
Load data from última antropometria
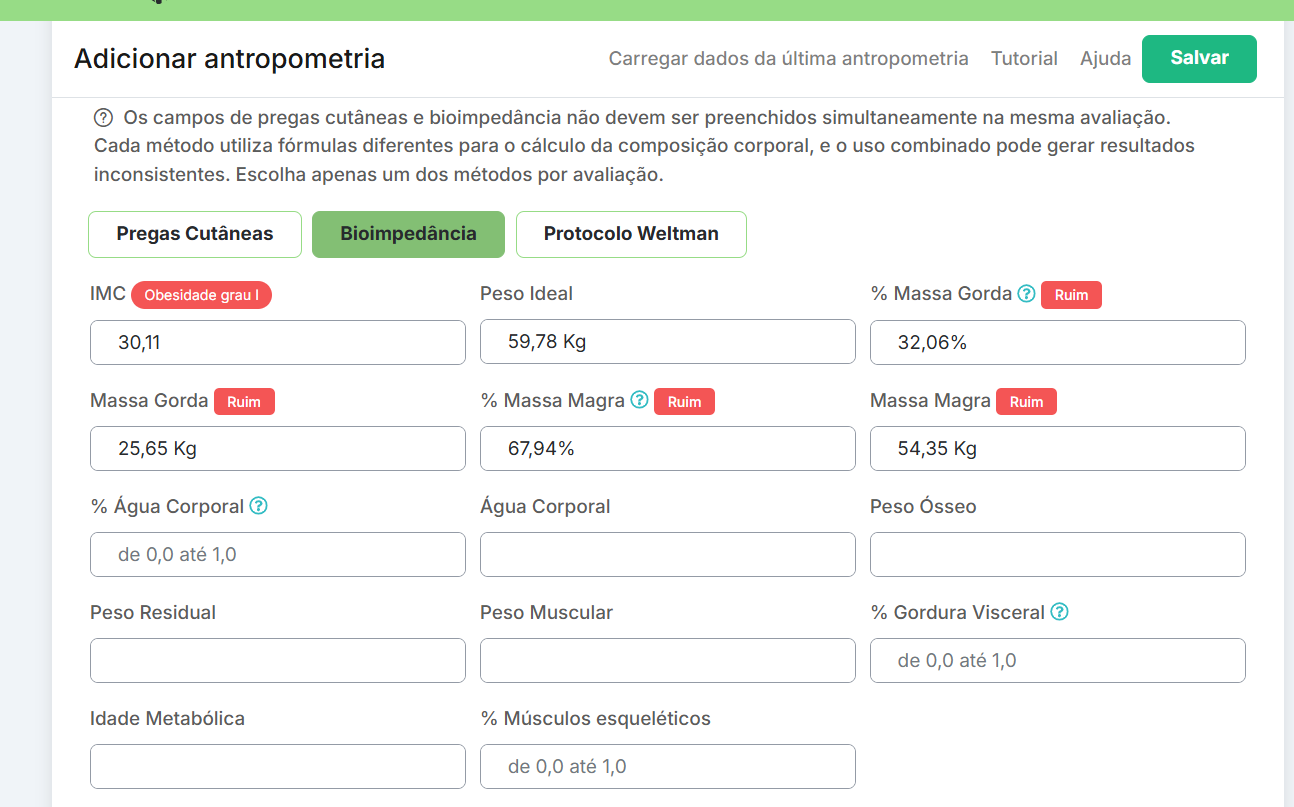788,59
